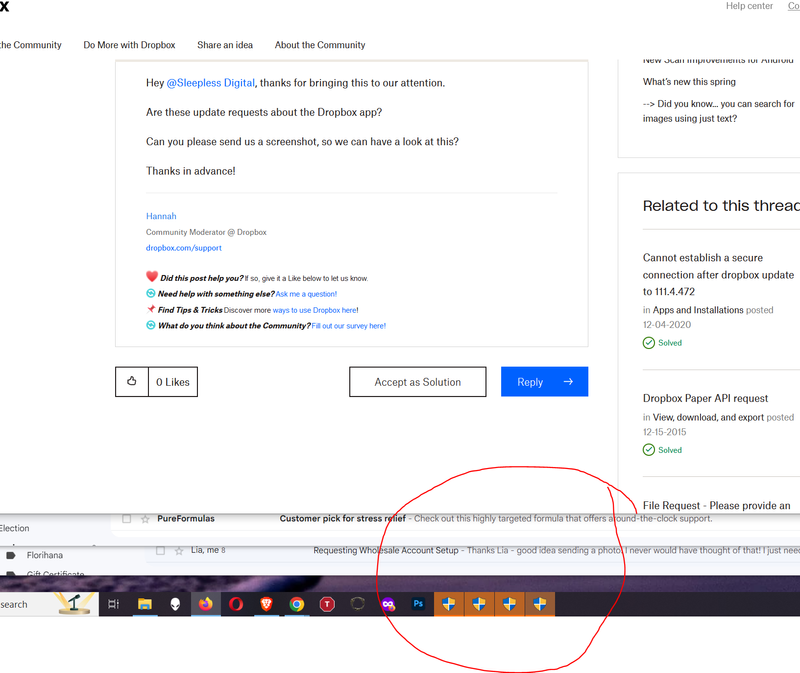Click the Accept as Solution button
The height and width of the screenshot is (673, 800).
click(x=417, y=382)
